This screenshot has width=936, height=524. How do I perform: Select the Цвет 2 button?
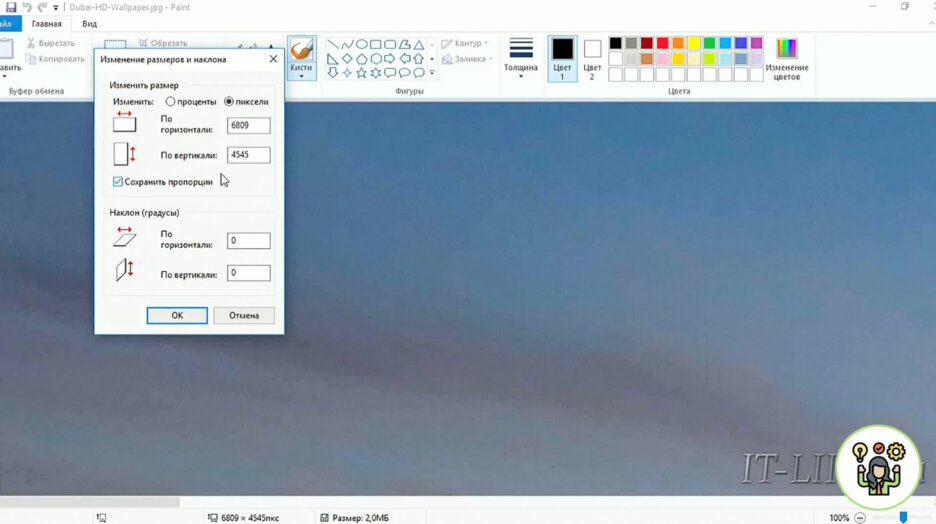(592, 58)
